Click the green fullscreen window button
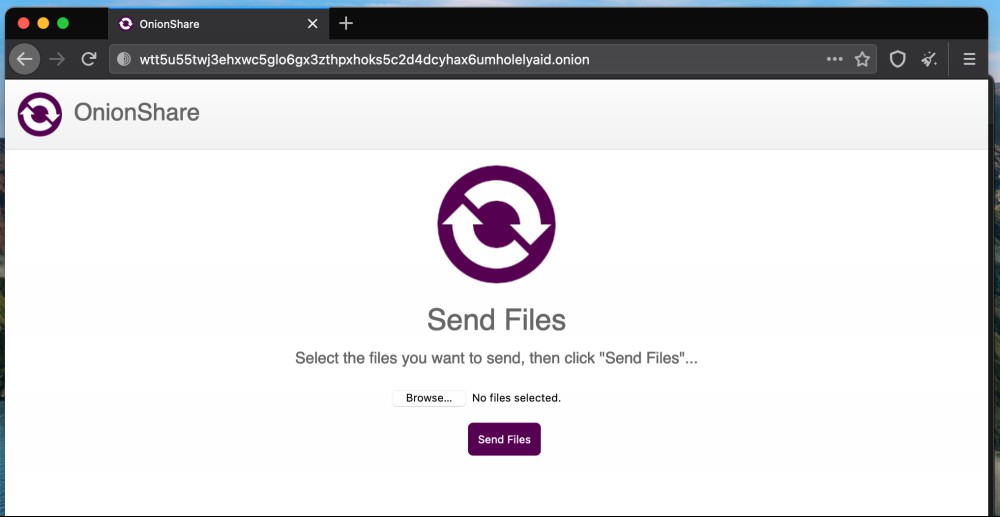Viewport: 1000px width, 517px height. (x=62, y=24)
